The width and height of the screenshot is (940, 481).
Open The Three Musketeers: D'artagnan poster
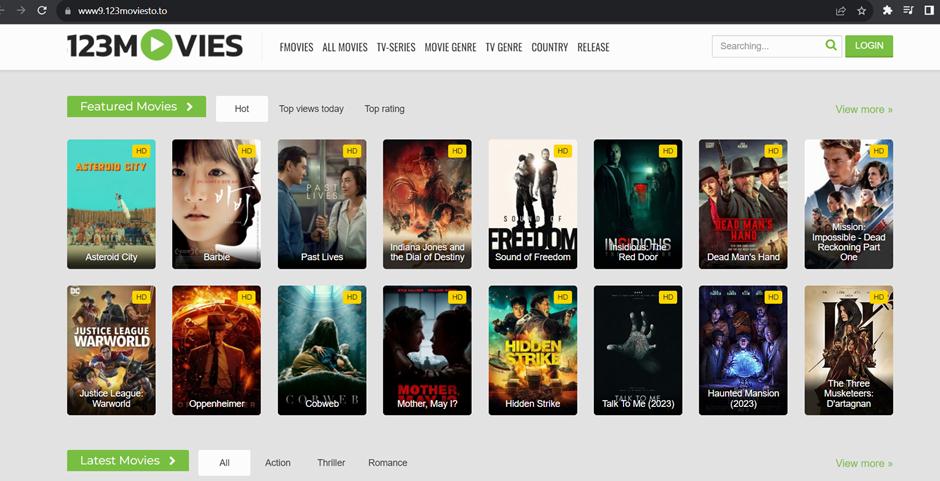(849, 350)
